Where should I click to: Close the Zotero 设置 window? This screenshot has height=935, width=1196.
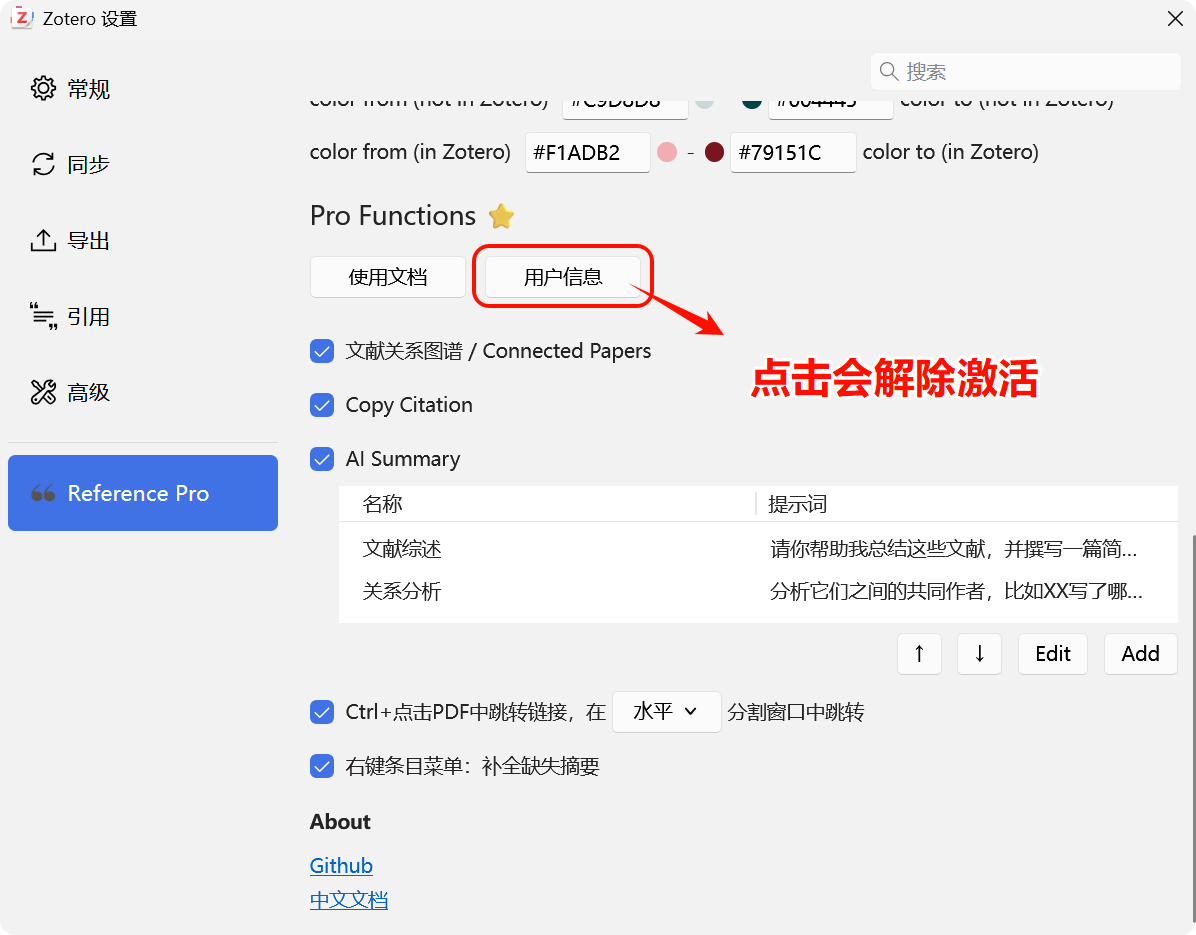pos(1175,18)
